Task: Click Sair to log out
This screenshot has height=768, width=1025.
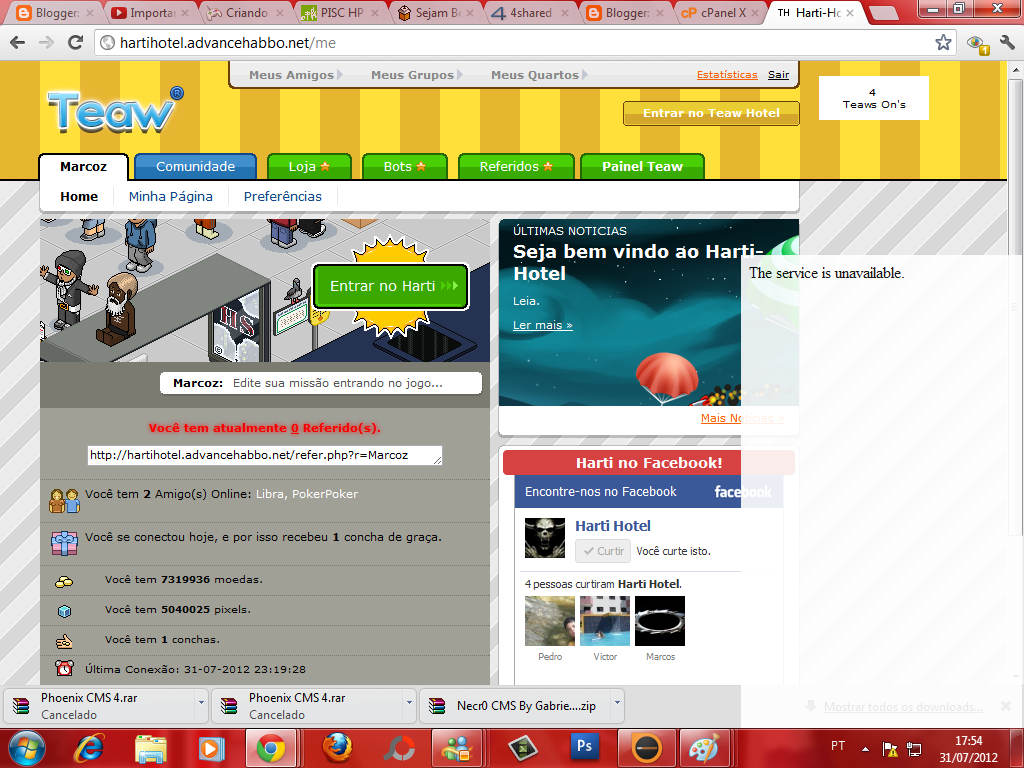Action: (x=778, y=75)
